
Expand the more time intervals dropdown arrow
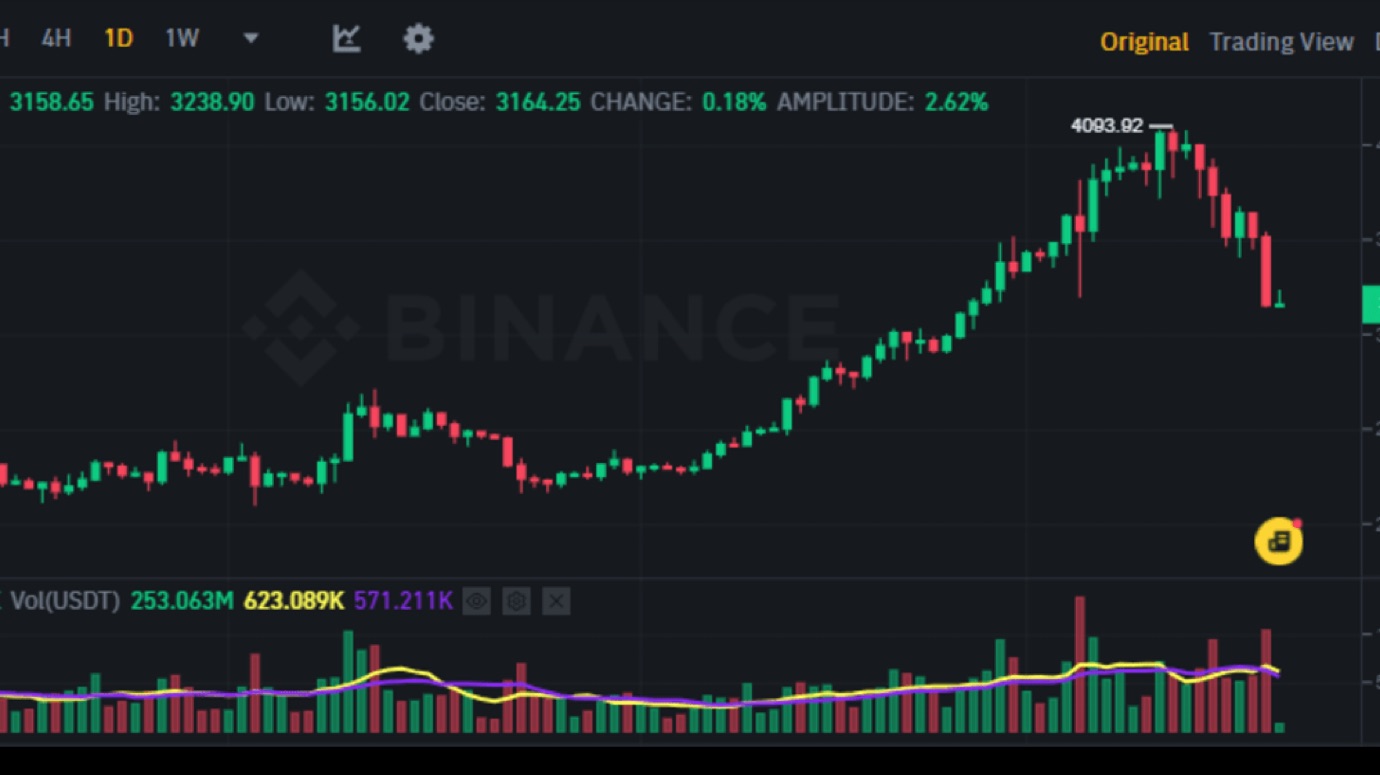[x=251, y=39]
